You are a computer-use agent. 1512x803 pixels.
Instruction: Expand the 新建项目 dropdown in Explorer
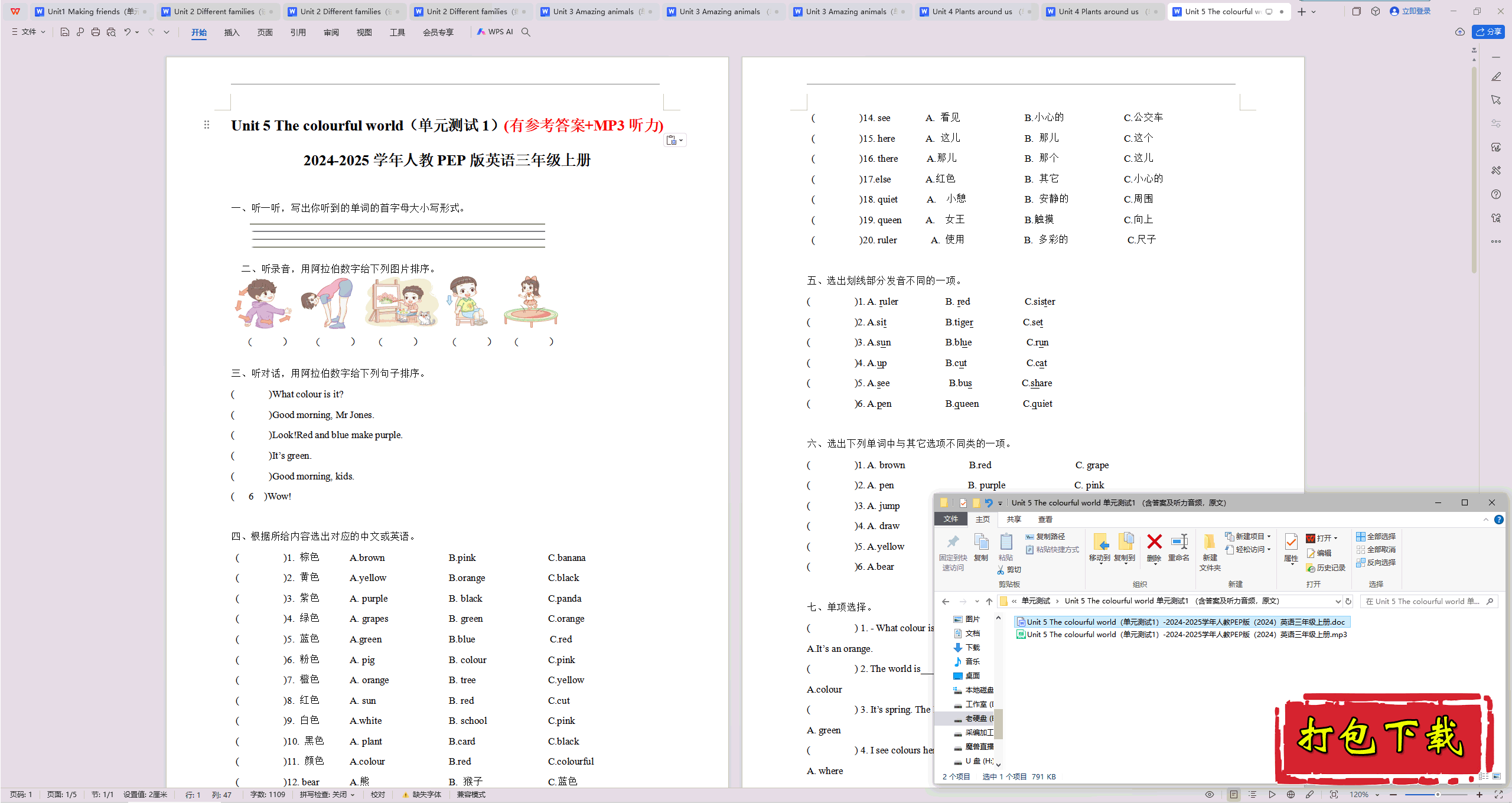click(x=1269, y=536)
